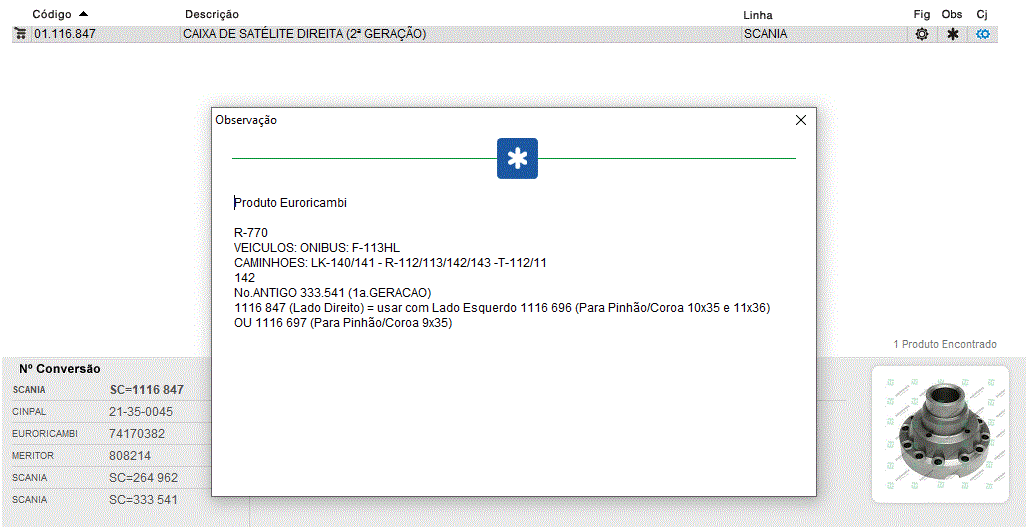Open the product figure gear icon

coord(921,34)
